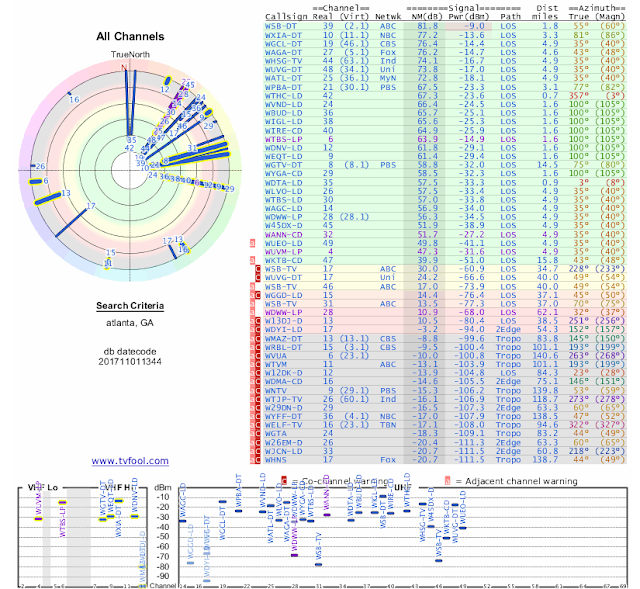Select the WTVM callsign

pyautogui.click(x=276, y=365)
